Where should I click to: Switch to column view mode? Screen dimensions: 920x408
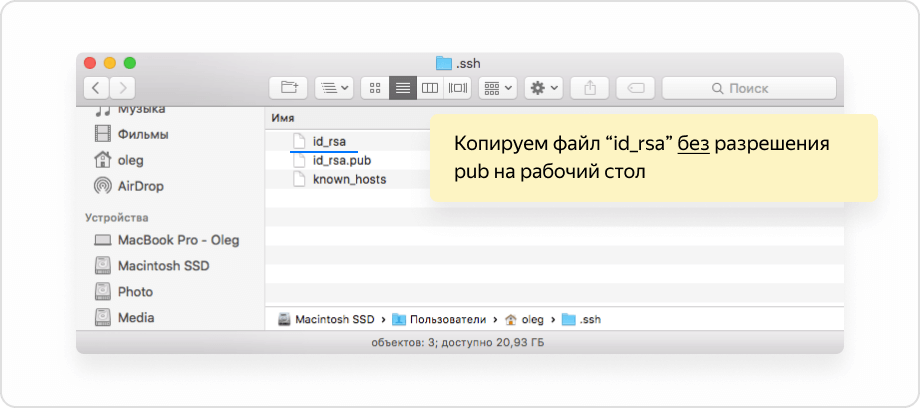430,88
